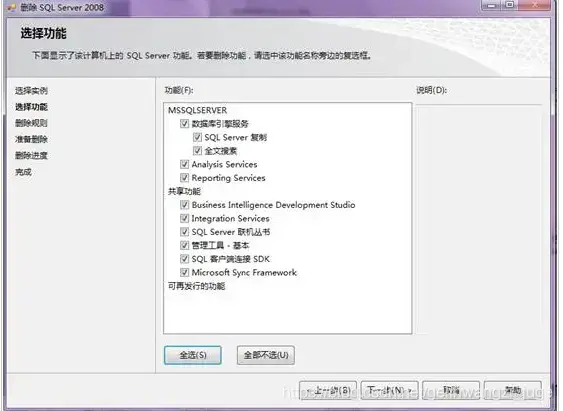Toggle the Microsoft Sync Framework checkbox

pyautogui.click(x=184, y=272)
